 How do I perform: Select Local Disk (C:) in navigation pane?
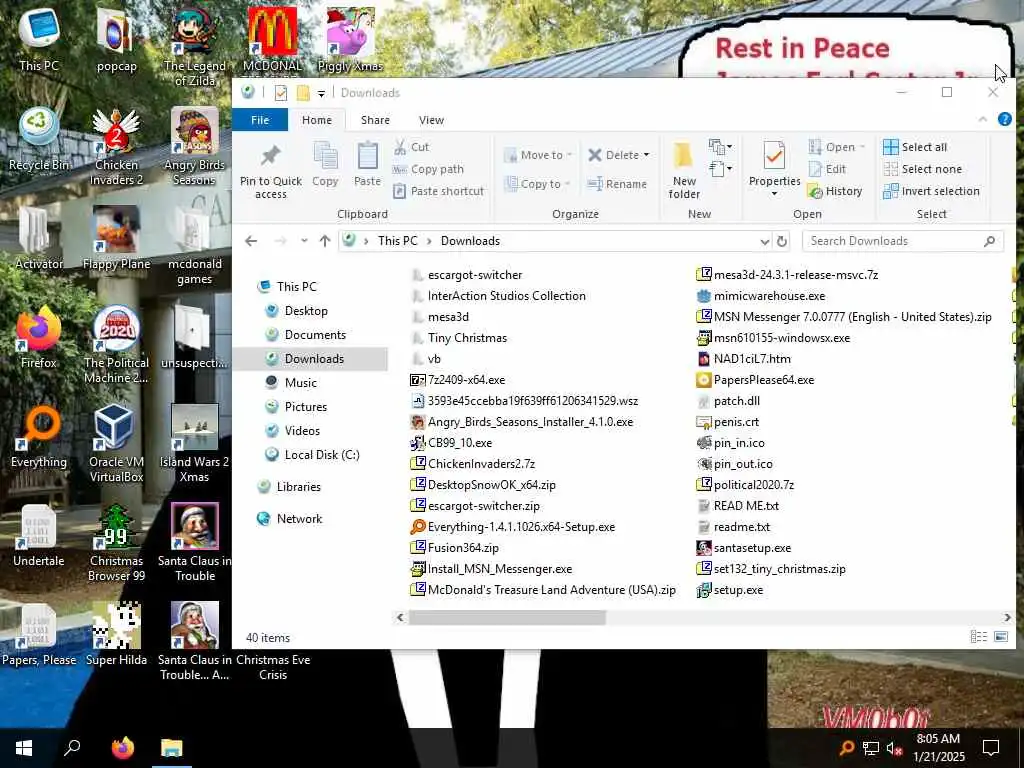point(322,455)
